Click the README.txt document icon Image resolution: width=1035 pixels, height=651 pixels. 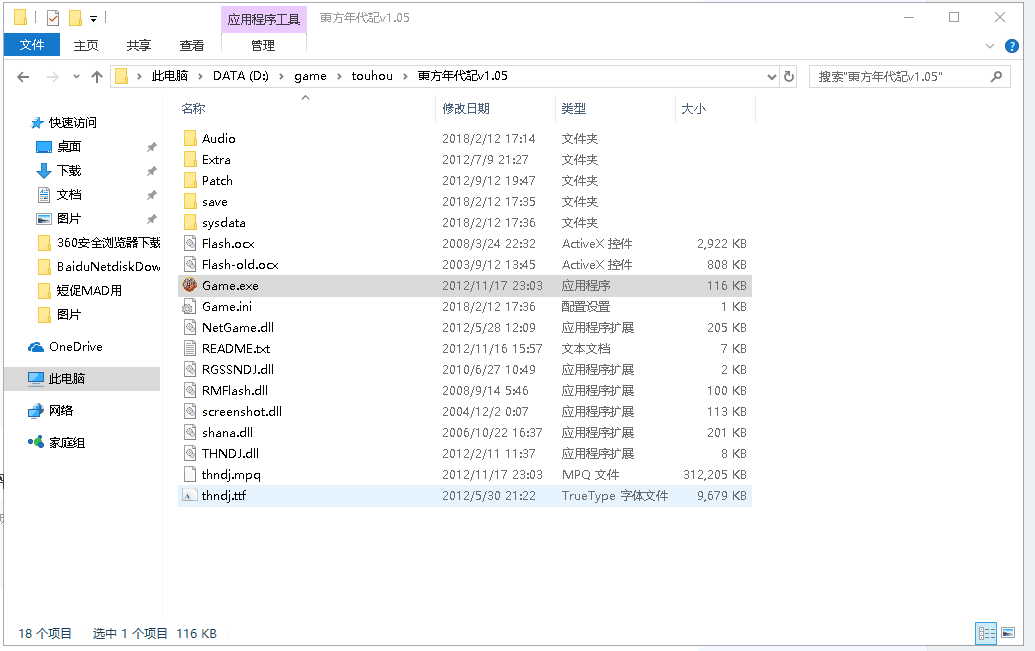190,349
